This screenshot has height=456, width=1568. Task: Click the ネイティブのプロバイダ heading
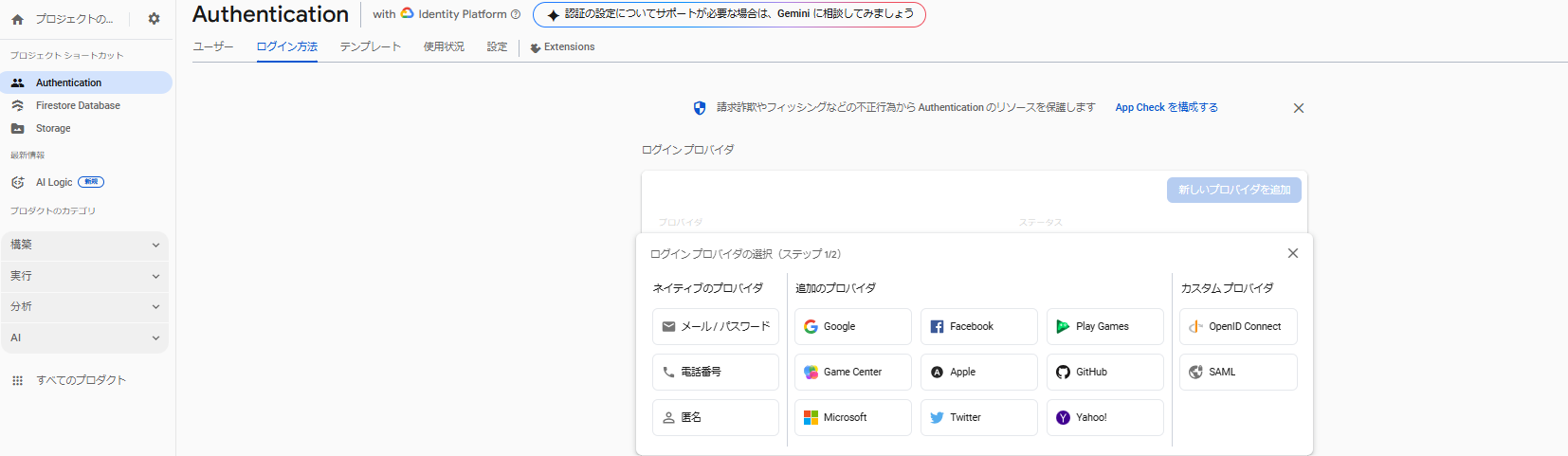[x=707, y=288]
